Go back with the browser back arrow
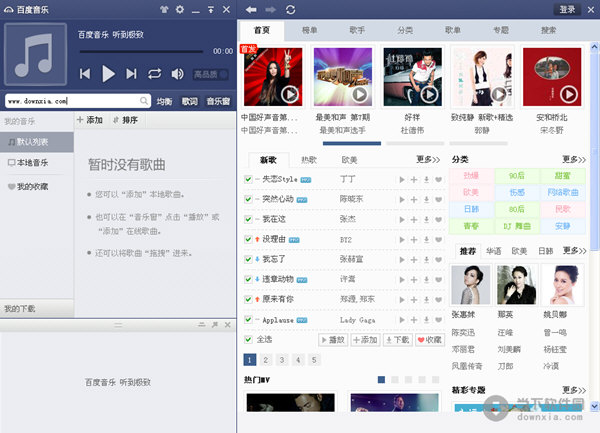 [x=251, y=10]
